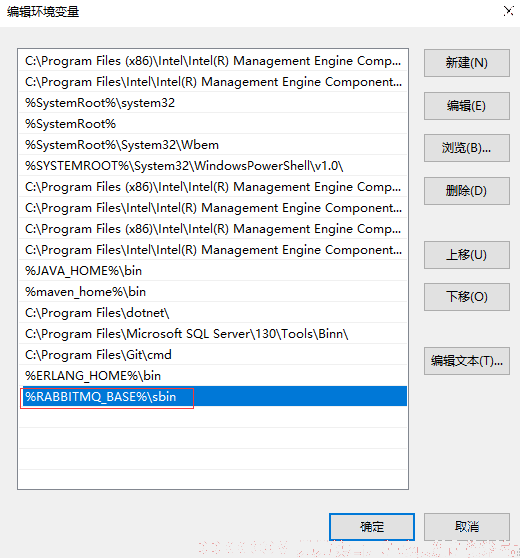Select the C:\Program Files\dotnet\ entry

click(x=213, y=312)
